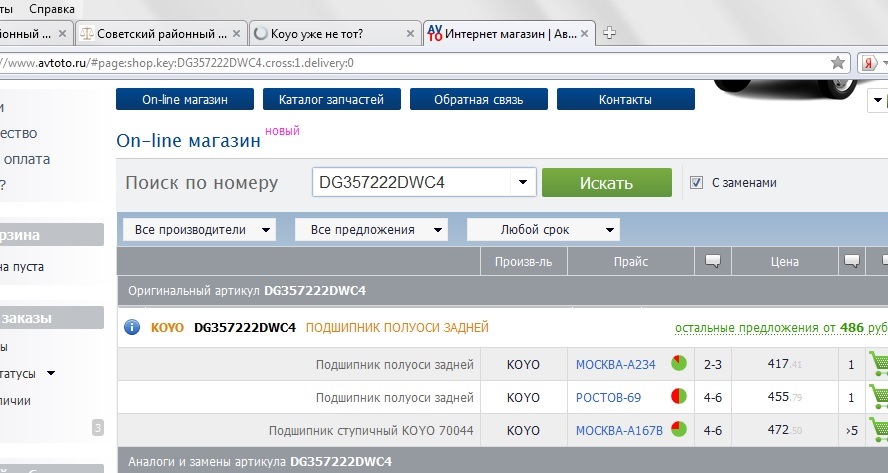Add MOSCOW-A167B offer to cart
Screen dimensions: 888x473
(879, 429)
